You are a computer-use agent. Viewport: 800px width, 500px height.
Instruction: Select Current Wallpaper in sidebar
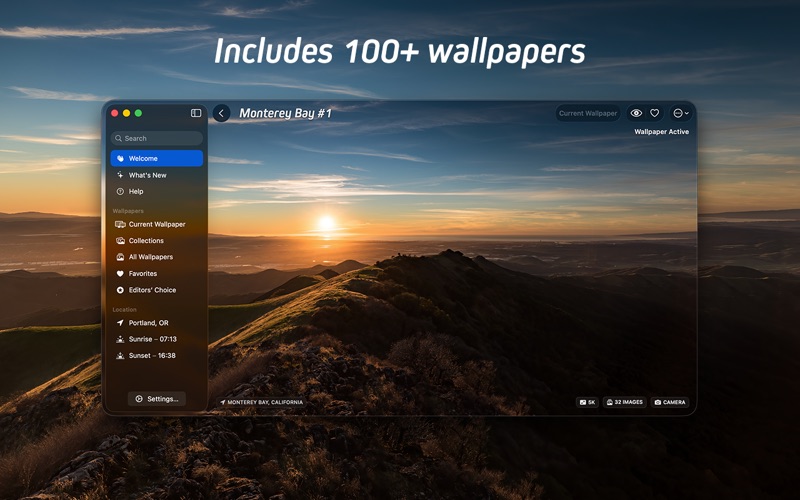(x=157, y=224)
